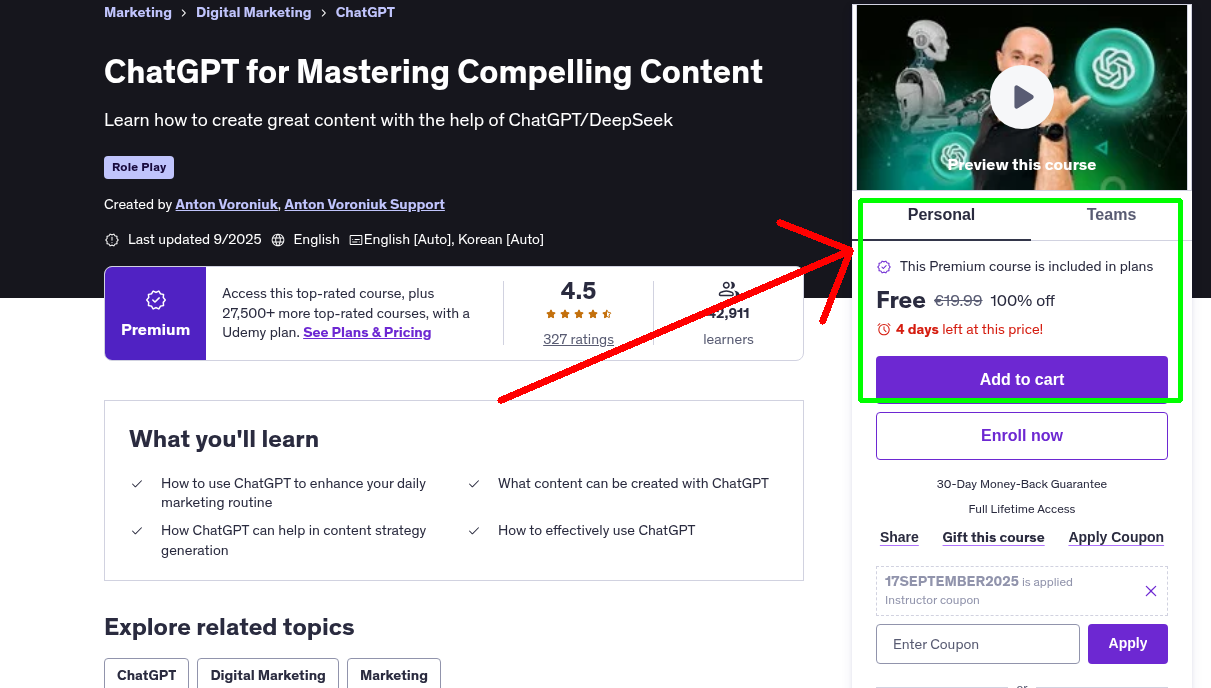Image resolution: width=1211 pixels, height=688 pixels.
Task: Click the alarm clock icon beside 4 days left
Action: click(883, 329)
